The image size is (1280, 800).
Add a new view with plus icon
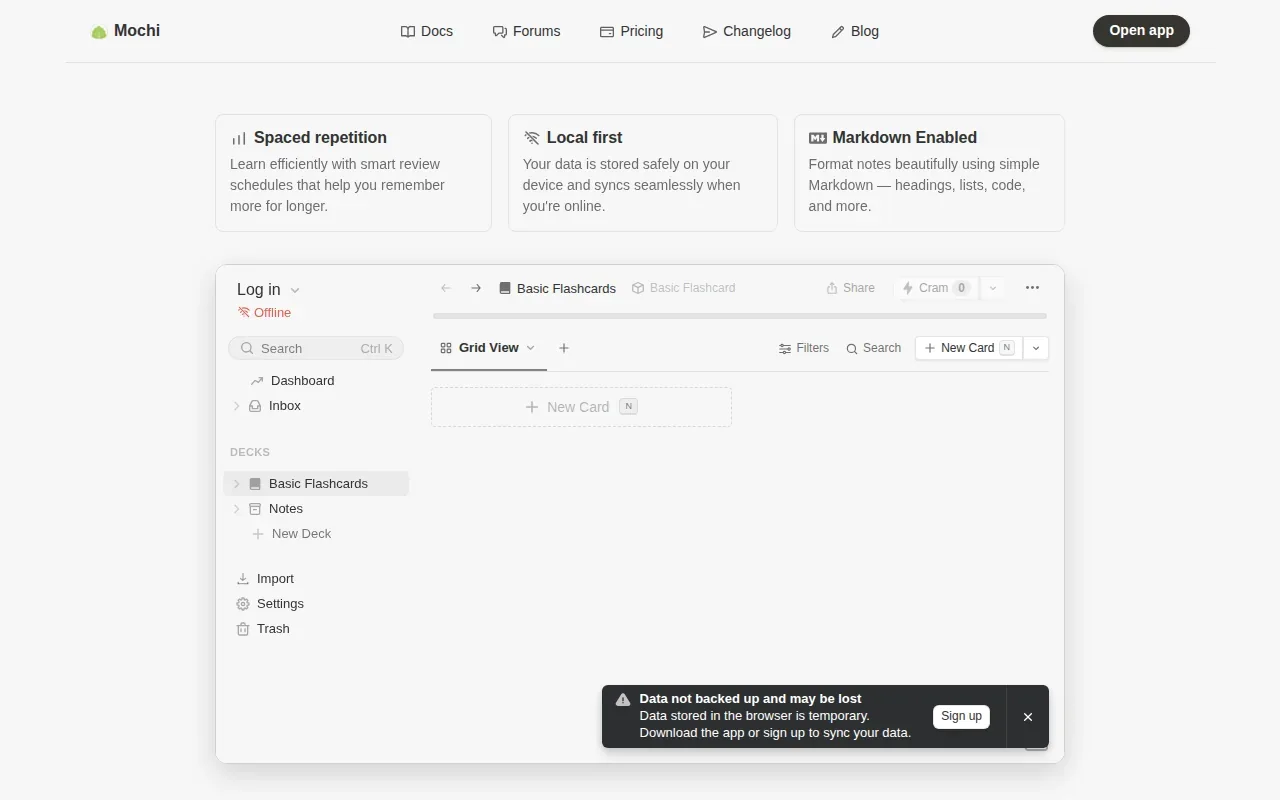564,348
